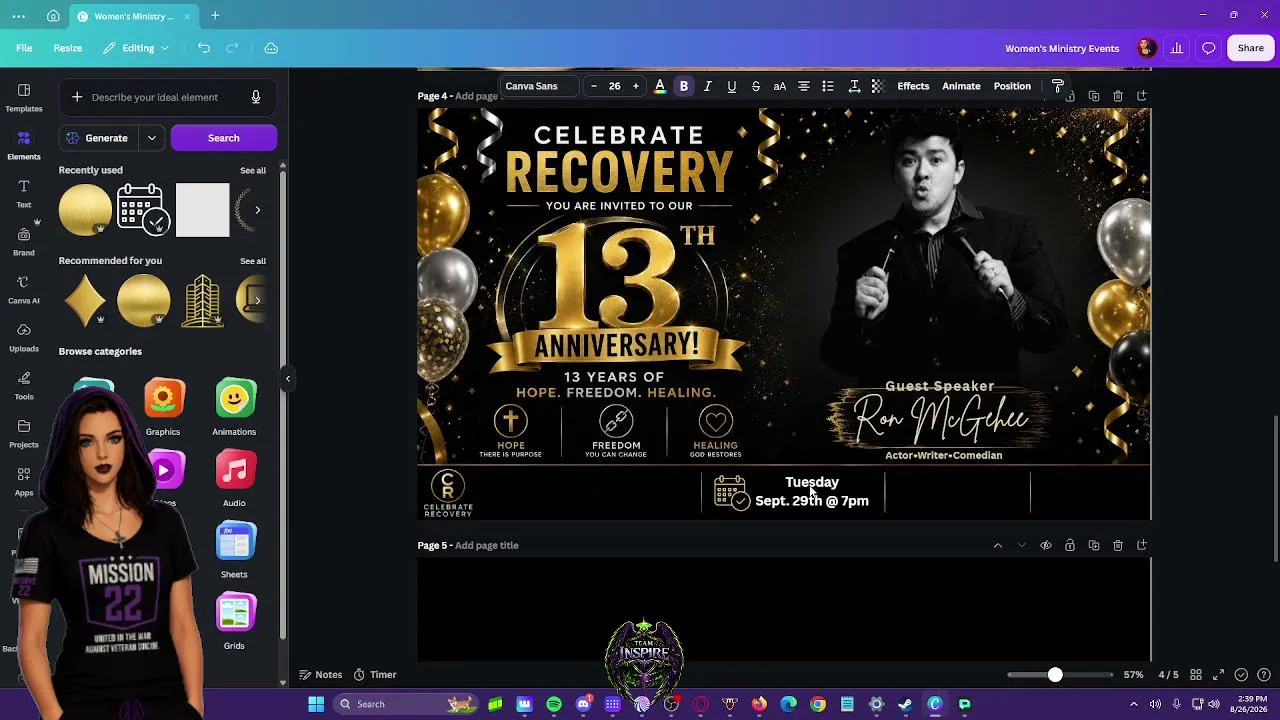Adjust the zoom slider handle
Screen dimensions: 1280x720
1055,675
